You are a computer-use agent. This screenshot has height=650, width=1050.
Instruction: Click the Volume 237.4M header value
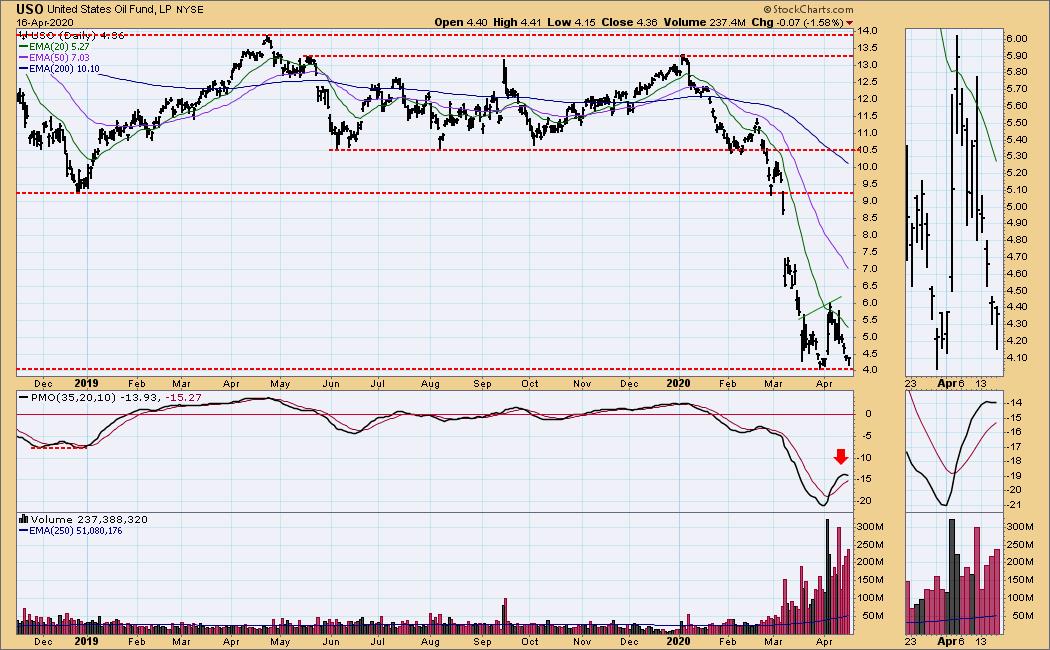coord(704,22)
